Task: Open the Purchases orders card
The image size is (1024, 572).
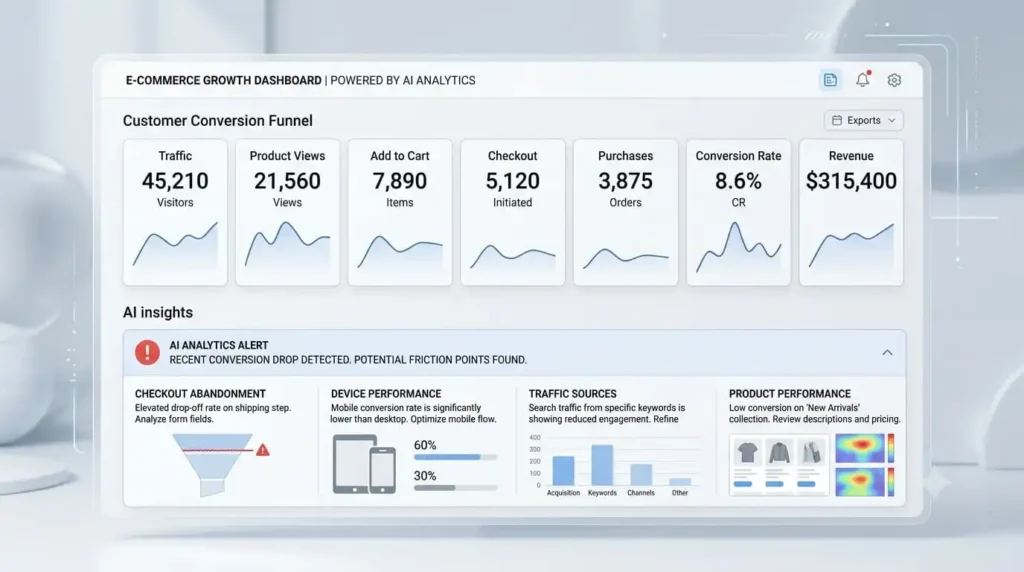Action: tap(626, 212)
